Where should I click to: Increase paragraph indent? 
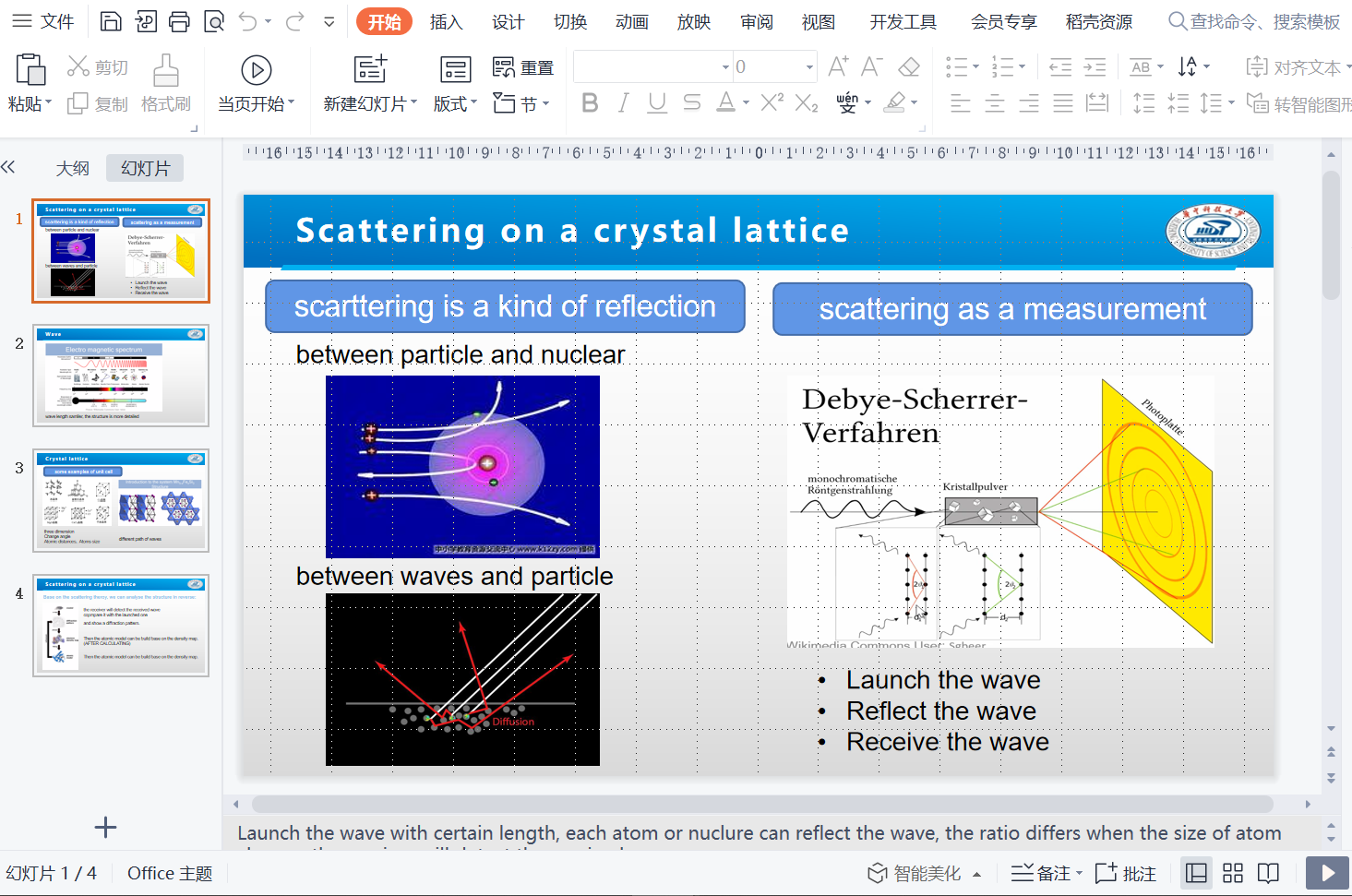(1095, 66)
